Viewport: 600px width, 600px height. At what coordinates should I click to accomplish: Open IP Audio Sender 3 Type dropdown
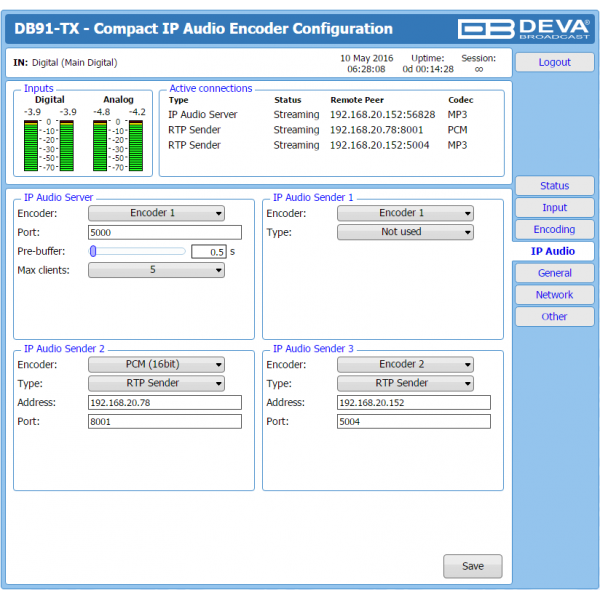click(405, 383)
